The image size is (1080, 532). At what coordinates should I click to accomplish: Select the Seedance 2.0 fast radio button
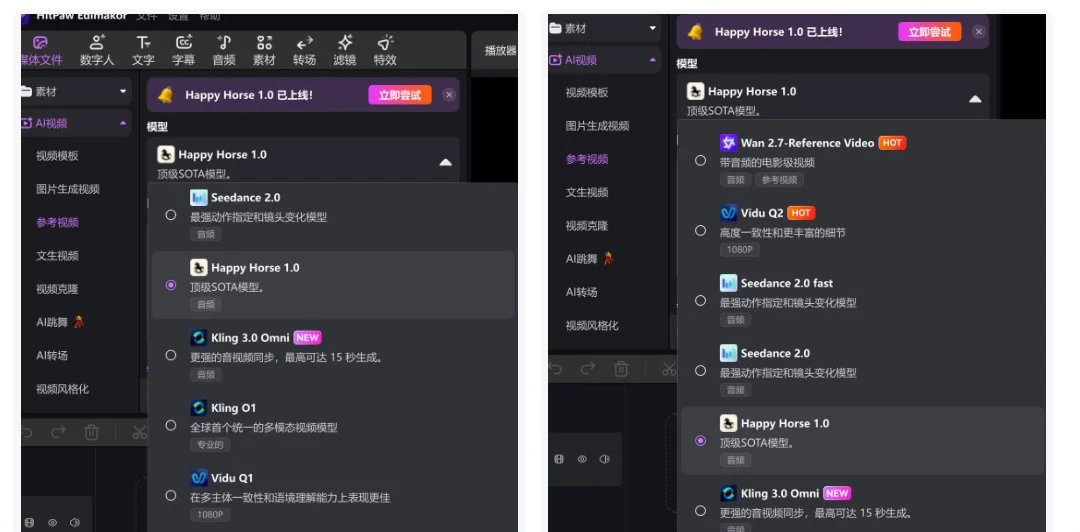click(700, 300)
